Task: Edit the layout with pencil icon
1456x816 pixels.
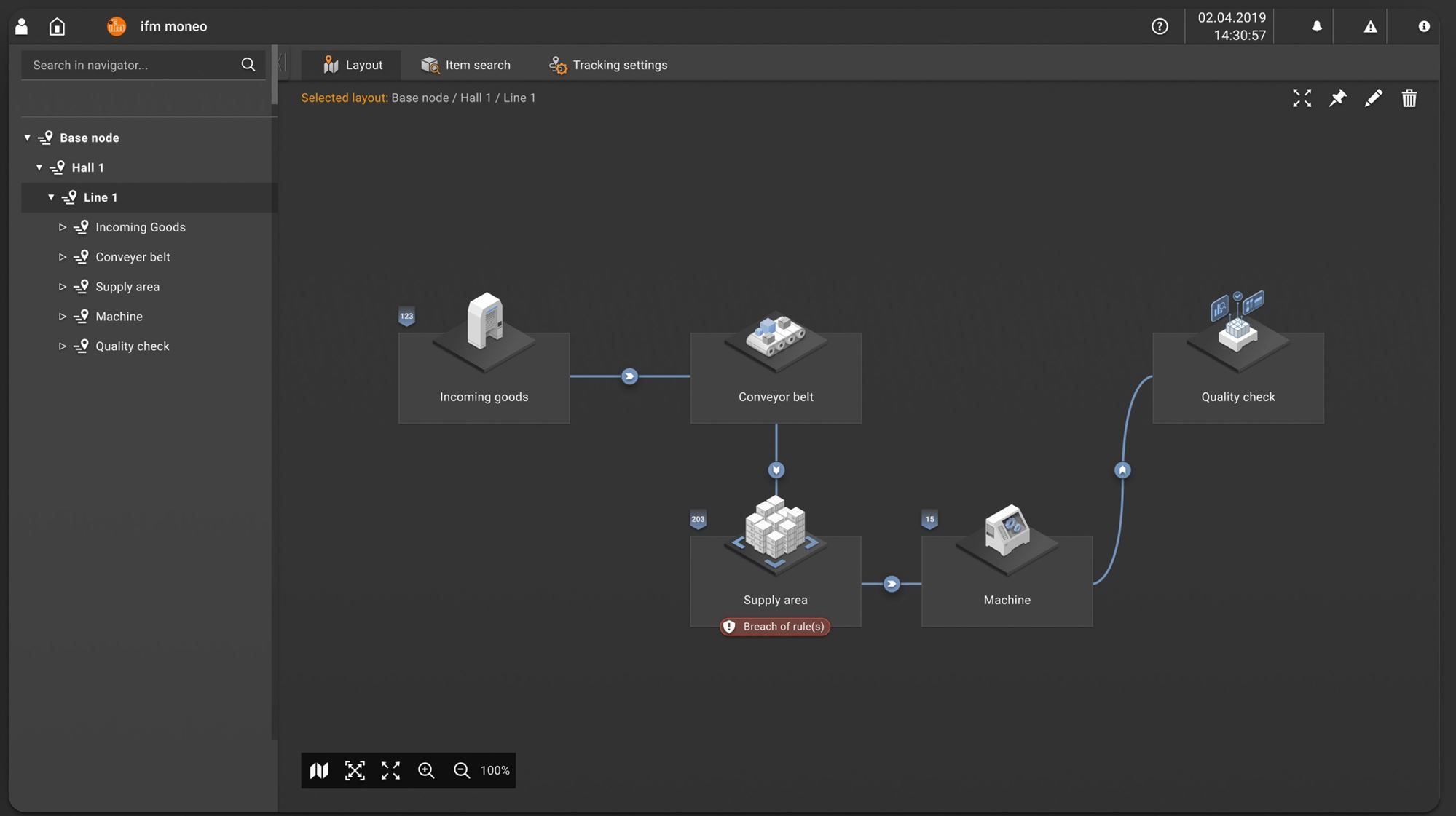Action: (x=1373, y=98)
